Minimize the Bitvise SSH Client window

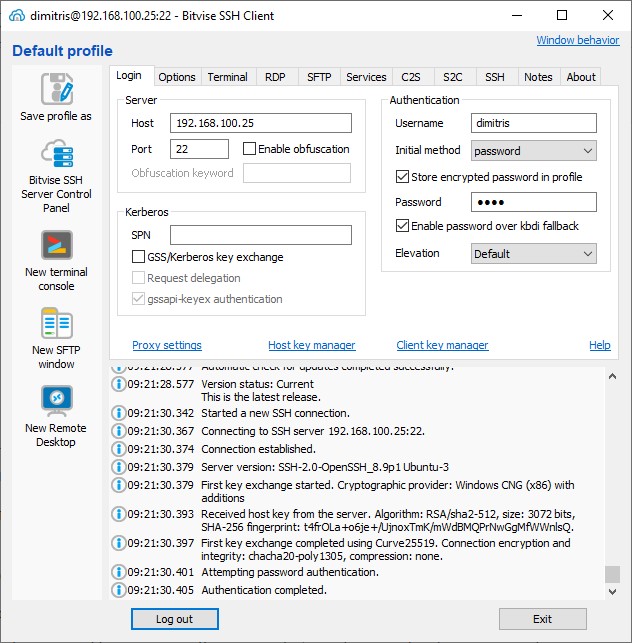[517, 16]
